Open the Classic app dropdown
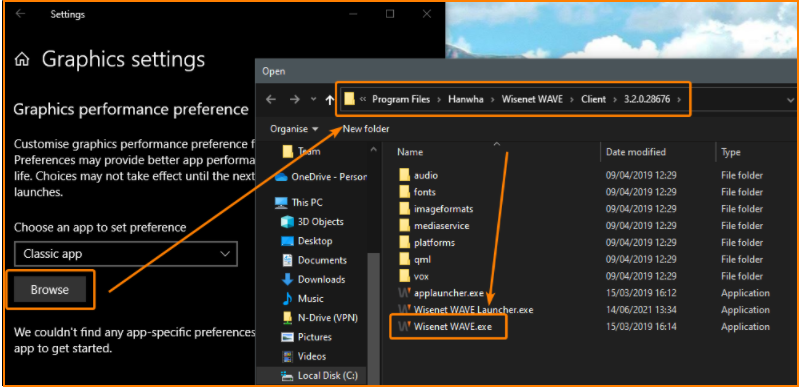800x389 pixels. pos(126,254)
